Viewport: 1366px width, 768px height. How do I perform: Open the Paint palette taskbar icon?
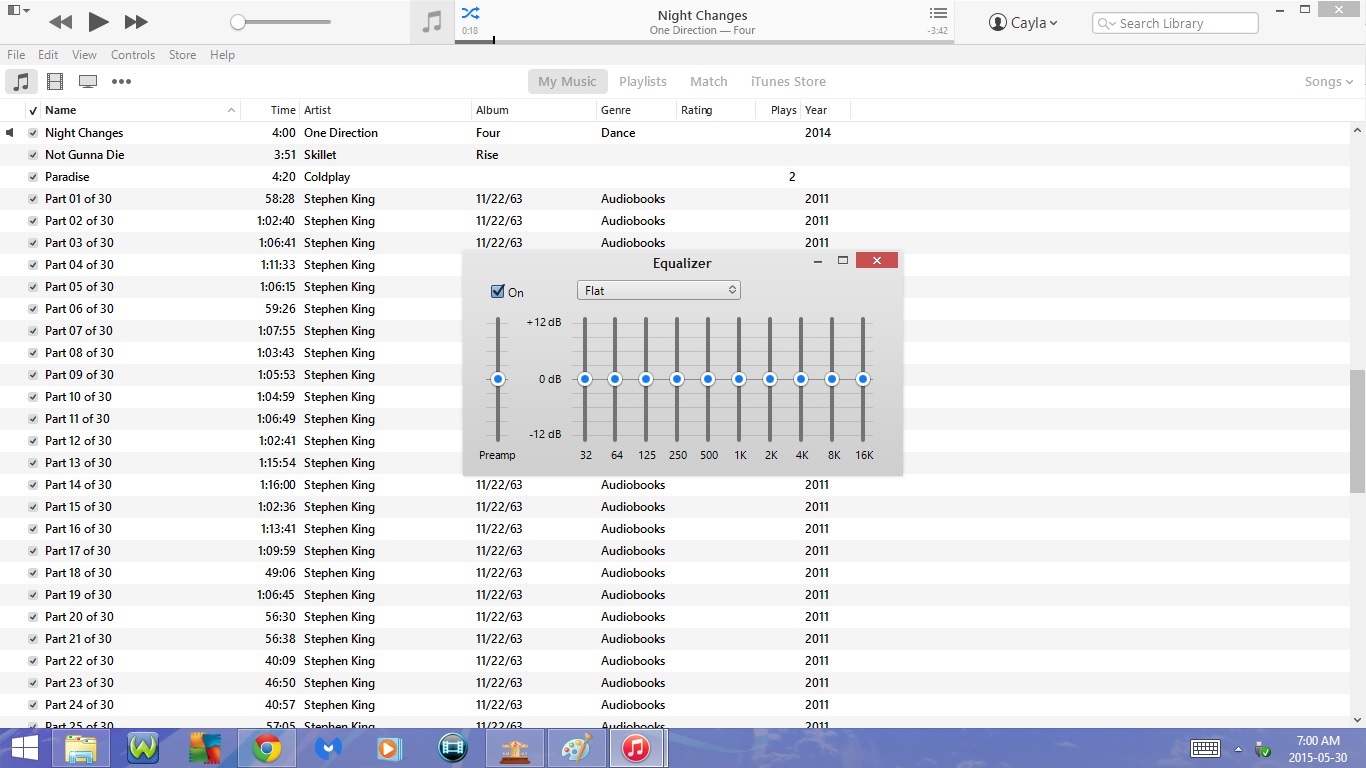pos(576,748)
